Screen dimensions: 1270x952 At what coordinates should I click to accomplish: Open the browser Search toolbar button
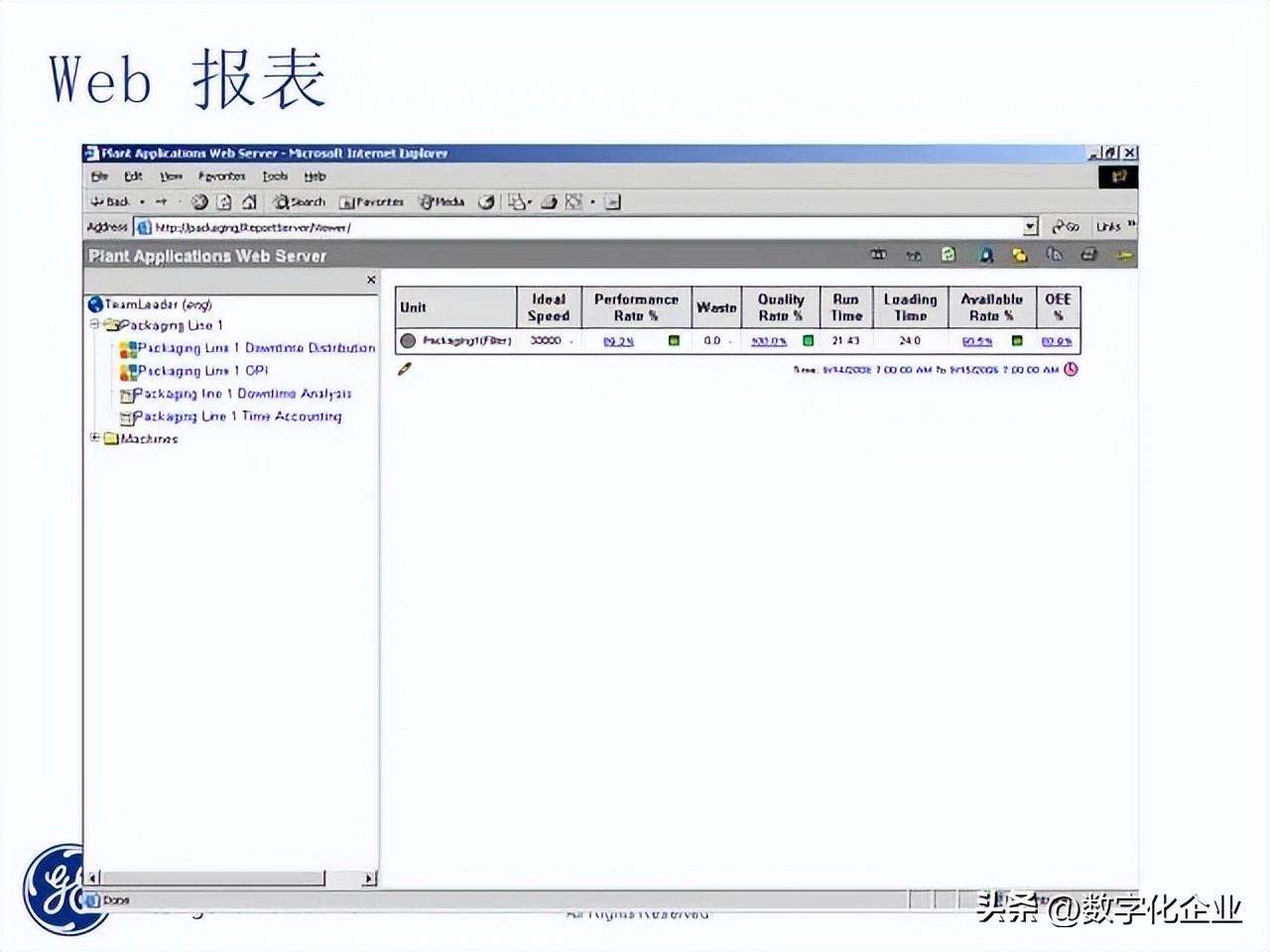pyautogui.click(x=300, y=201)
